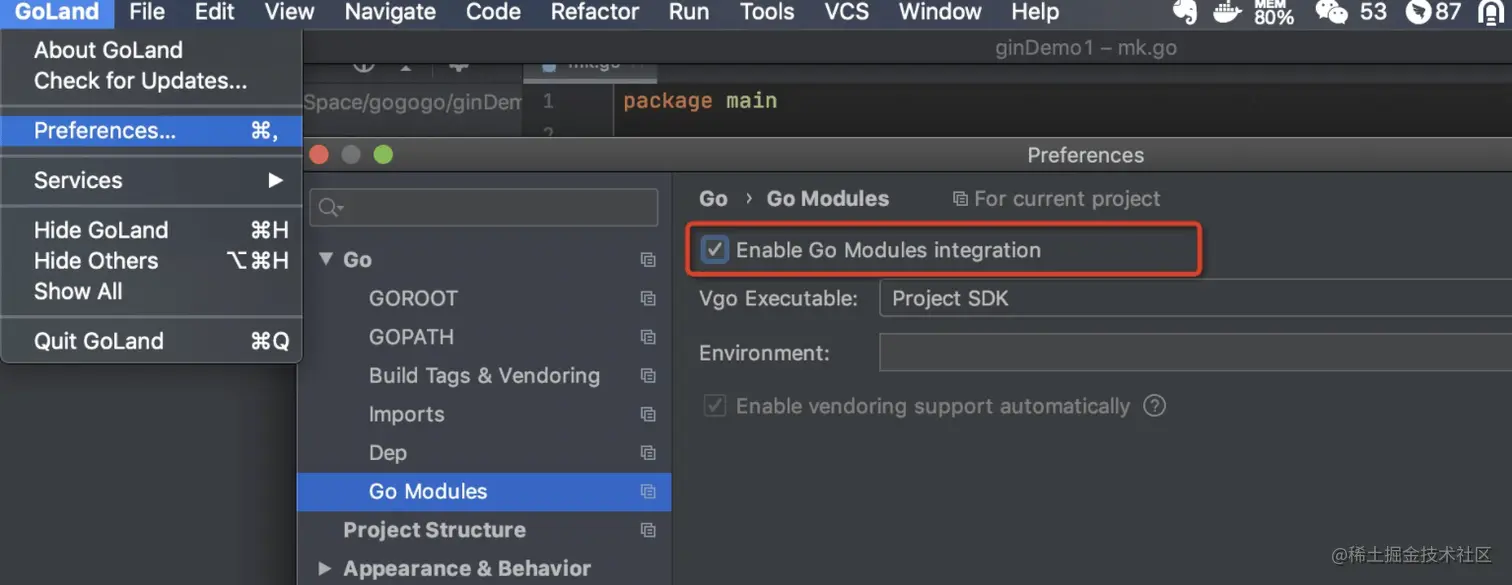Collapse the Go settings tree node
Screen dimensions: 1512x585
(325, 259)
